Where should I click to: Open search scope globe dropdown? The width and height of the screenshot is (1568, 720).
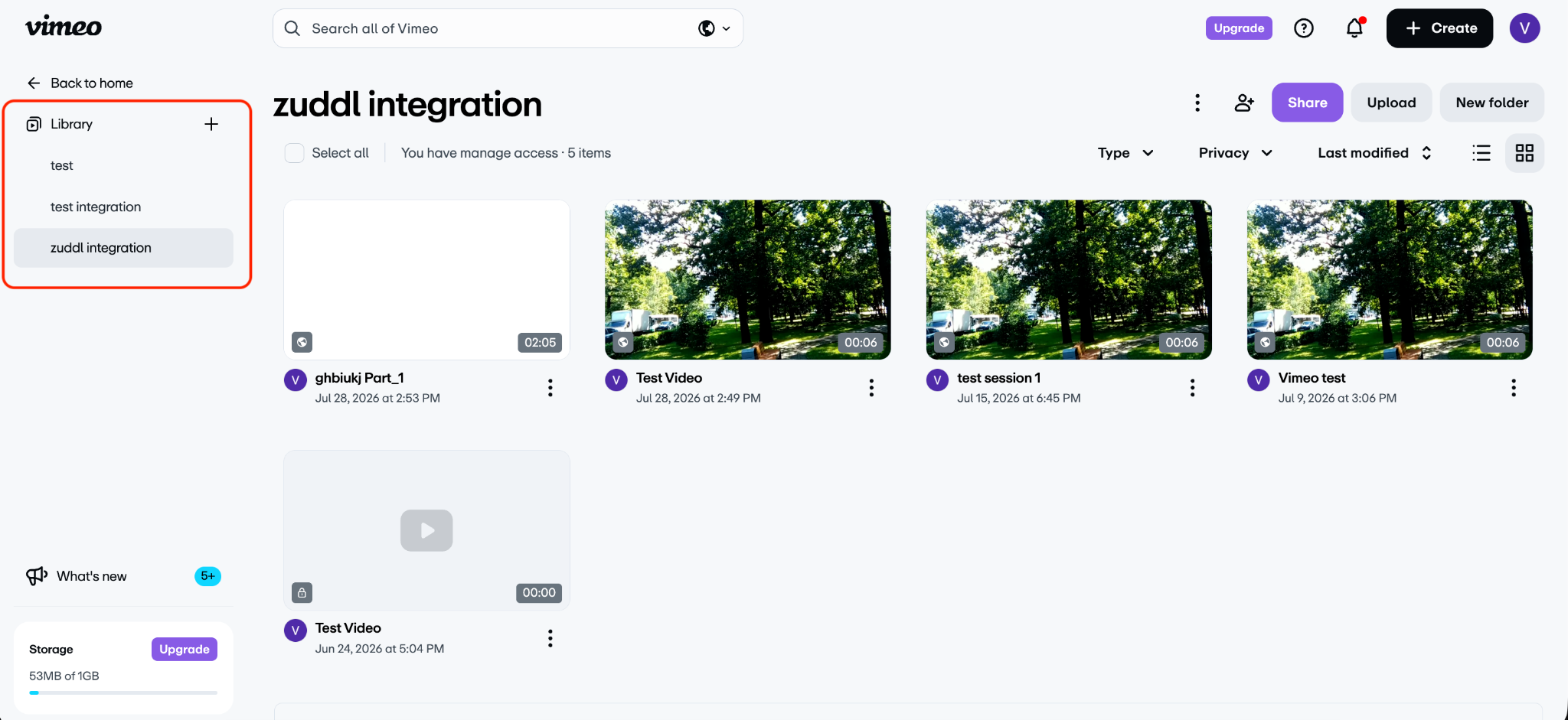[714, 28]
